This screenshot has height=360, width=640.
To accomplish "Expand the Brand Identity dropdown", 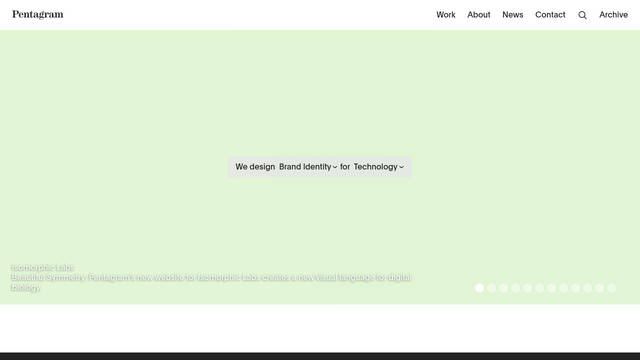I will 308,167.
